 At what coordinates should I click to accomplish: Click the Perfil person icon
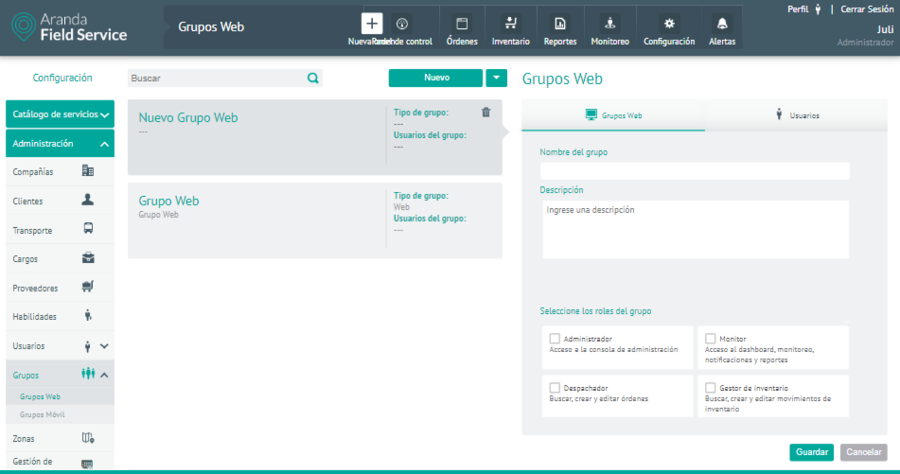click(x=817, y=9)
